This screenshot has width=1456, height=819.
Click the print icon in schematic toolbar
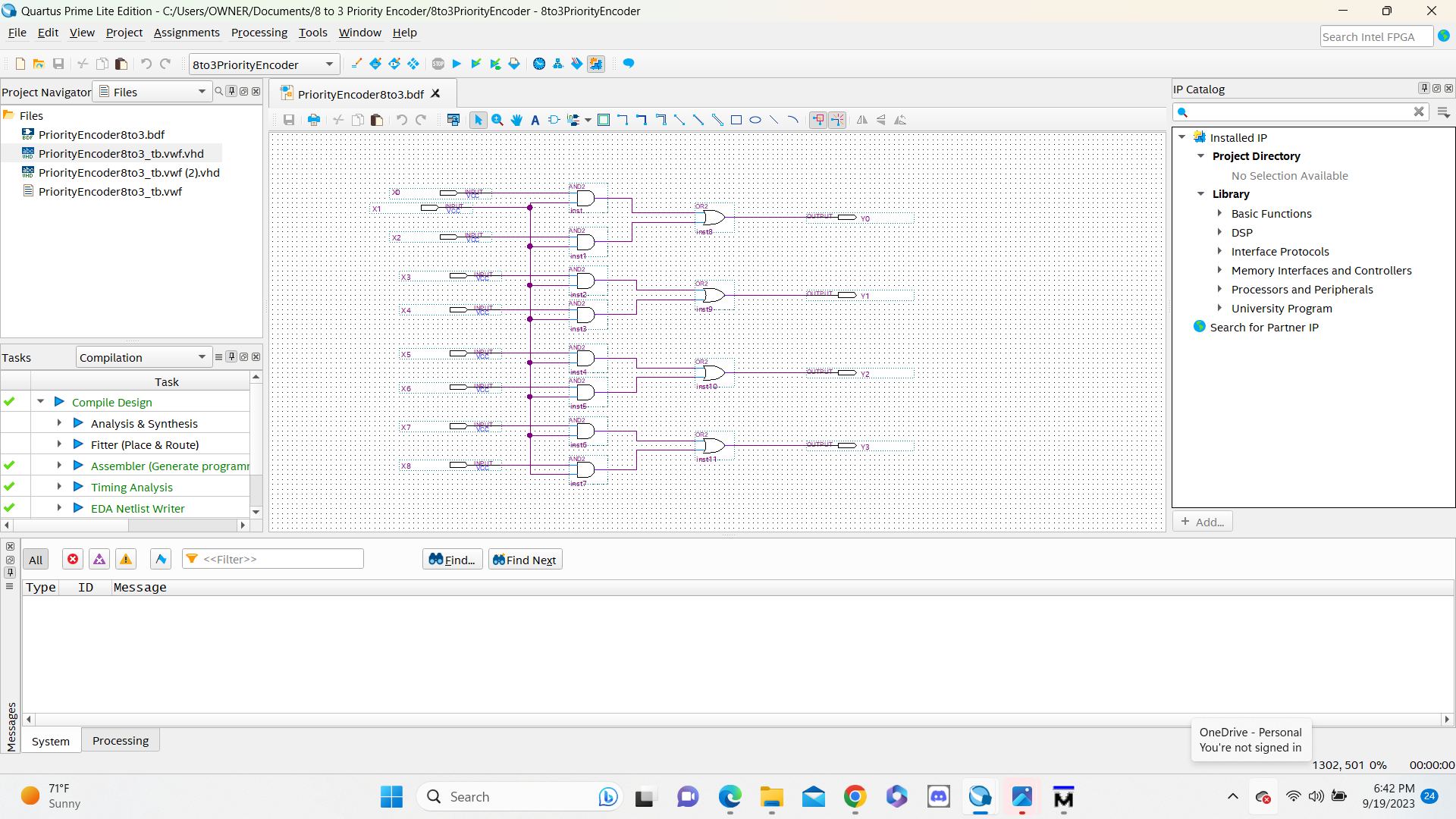pyautogui.click(x=314, y=120)
